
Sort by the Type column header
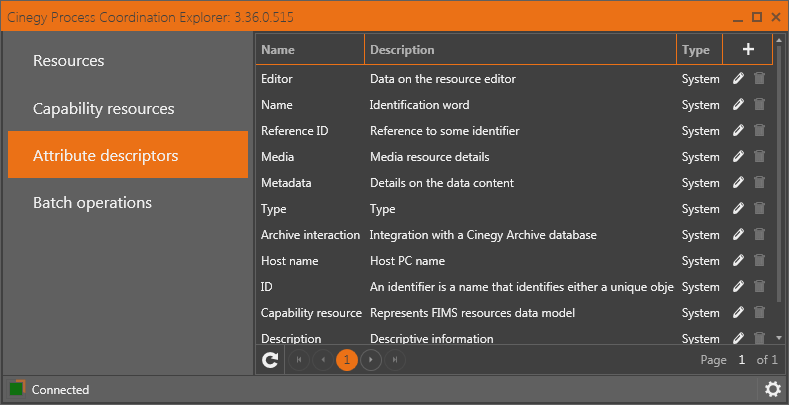(x=699, y=49)
